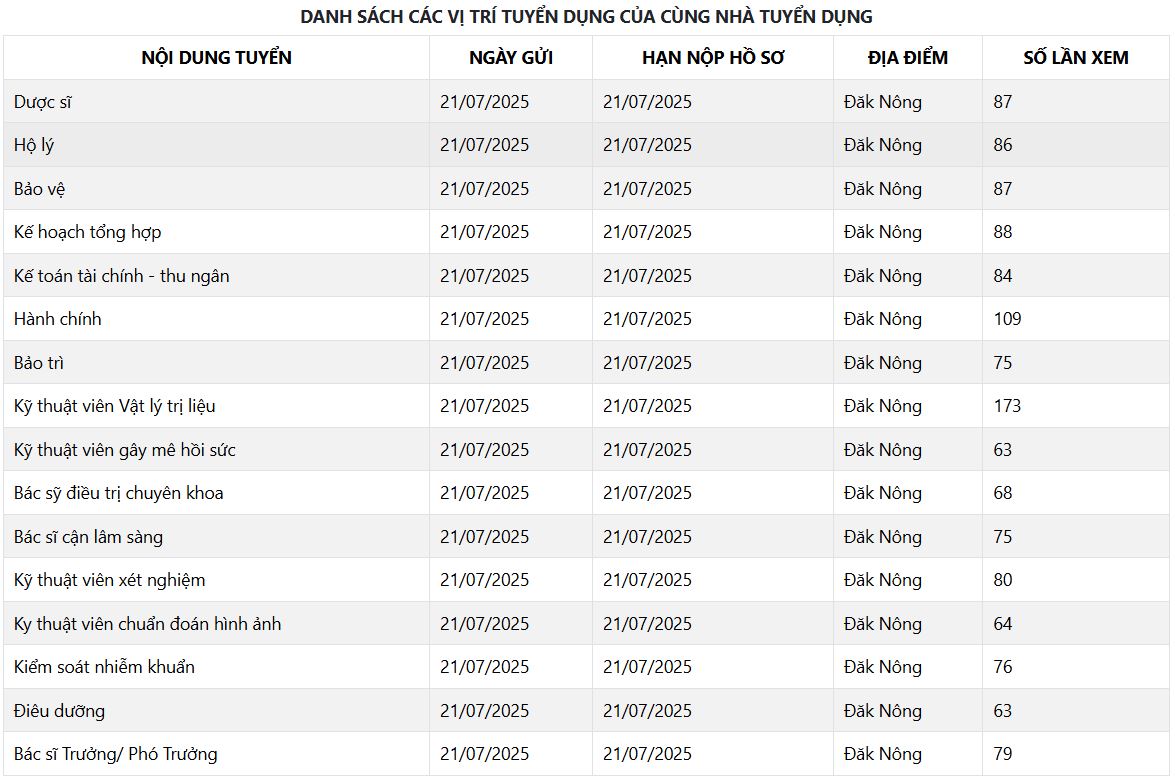Open Bác sĩ cận lâm sàng posting
Image resolution: width=1175 pixels, height=783 pixels.
point(88,537)
